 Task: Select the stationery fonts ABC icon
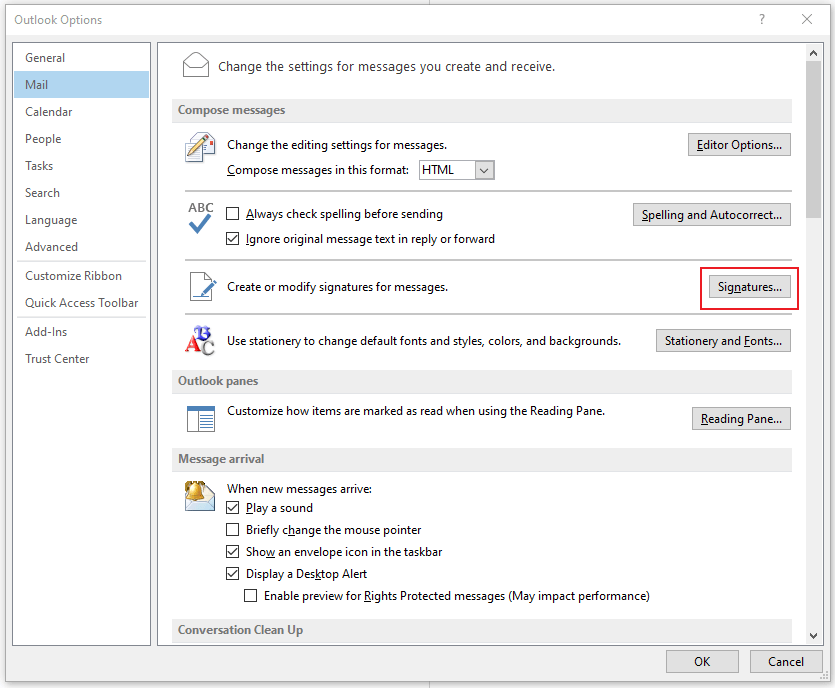[x=199, y=340]
